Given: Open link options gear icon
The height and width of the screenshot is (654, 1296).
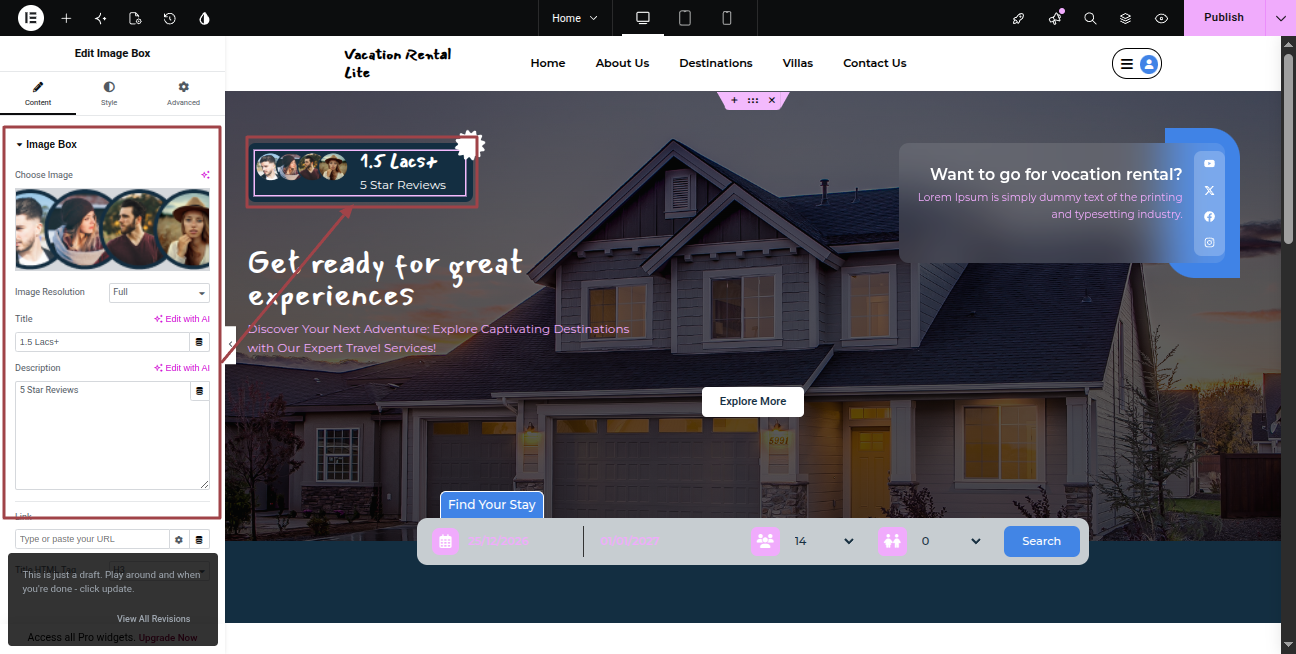Looking at the screenshot, I should tap(179, 539).
